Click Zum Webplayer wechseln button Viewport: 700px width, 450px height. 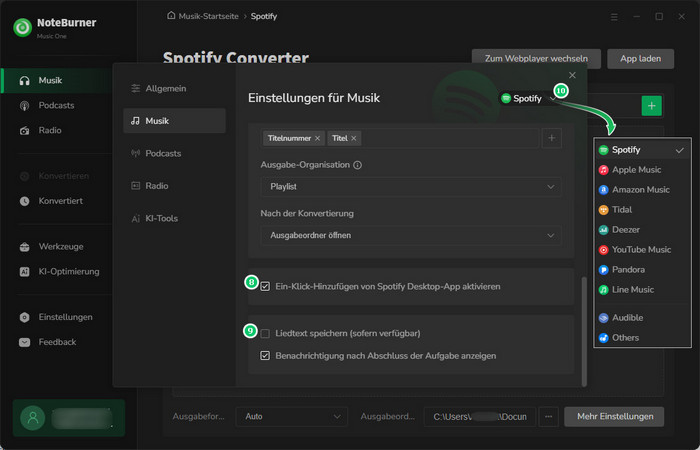[536, 58]
